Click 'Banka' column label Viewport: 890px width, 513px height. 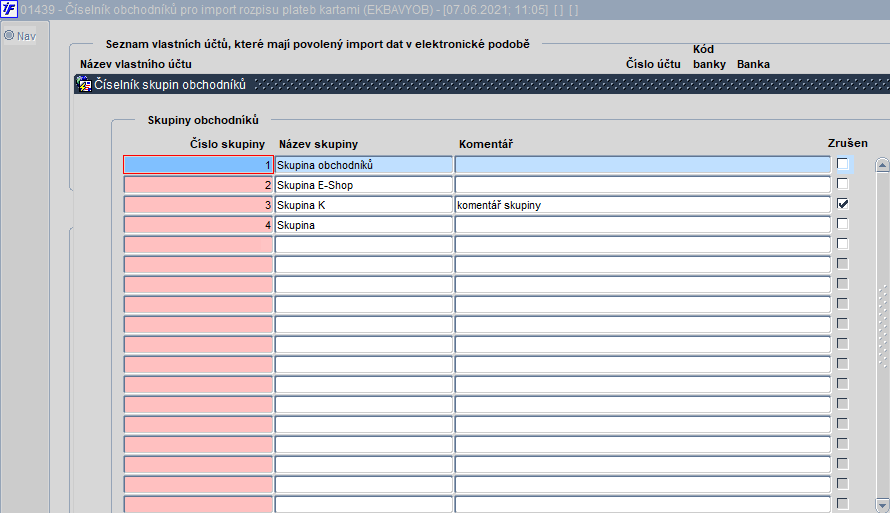point(753,64)
